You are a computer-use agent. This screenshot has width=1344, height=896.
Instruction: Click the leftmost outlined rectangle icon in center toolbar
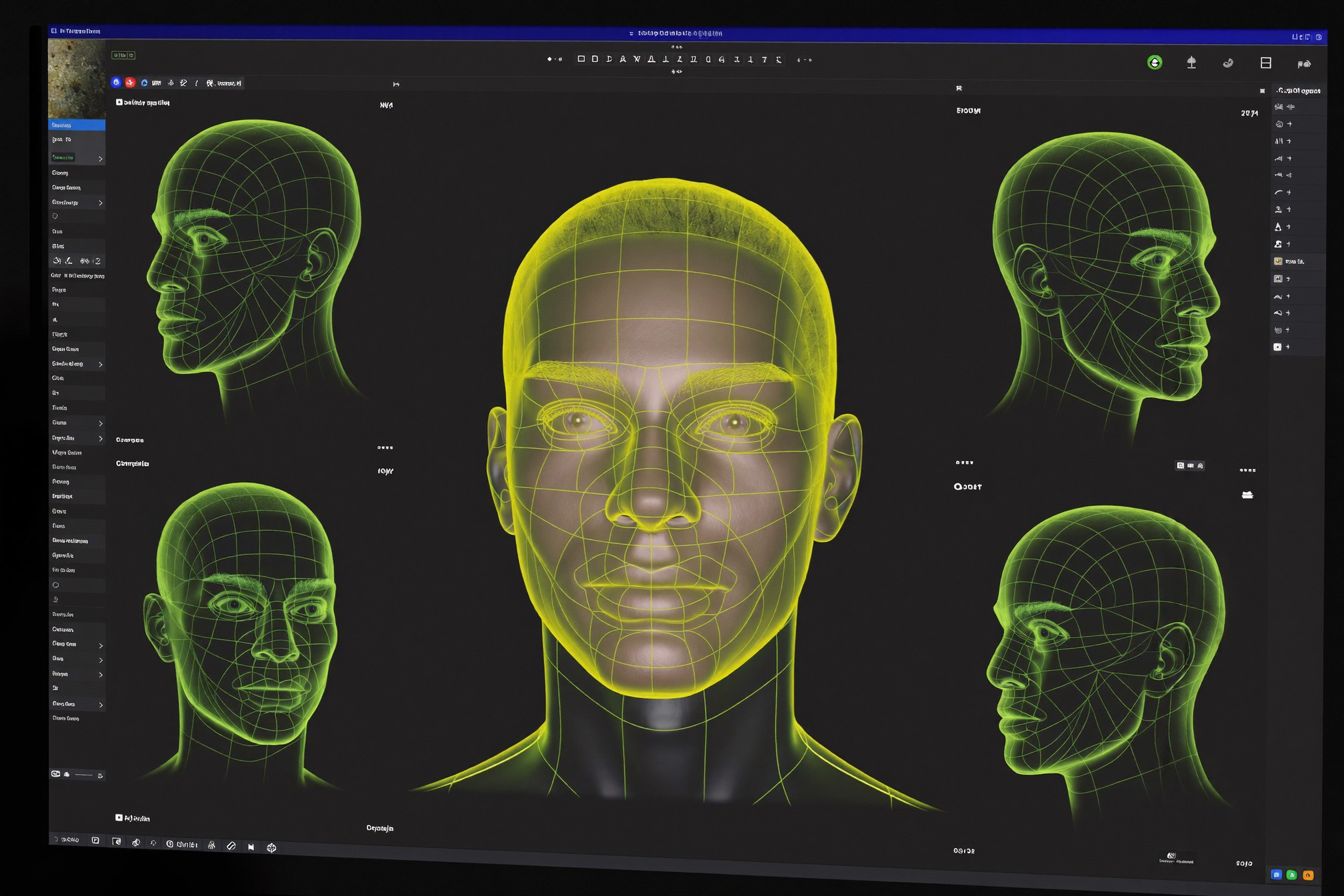(x=581, y=59)
